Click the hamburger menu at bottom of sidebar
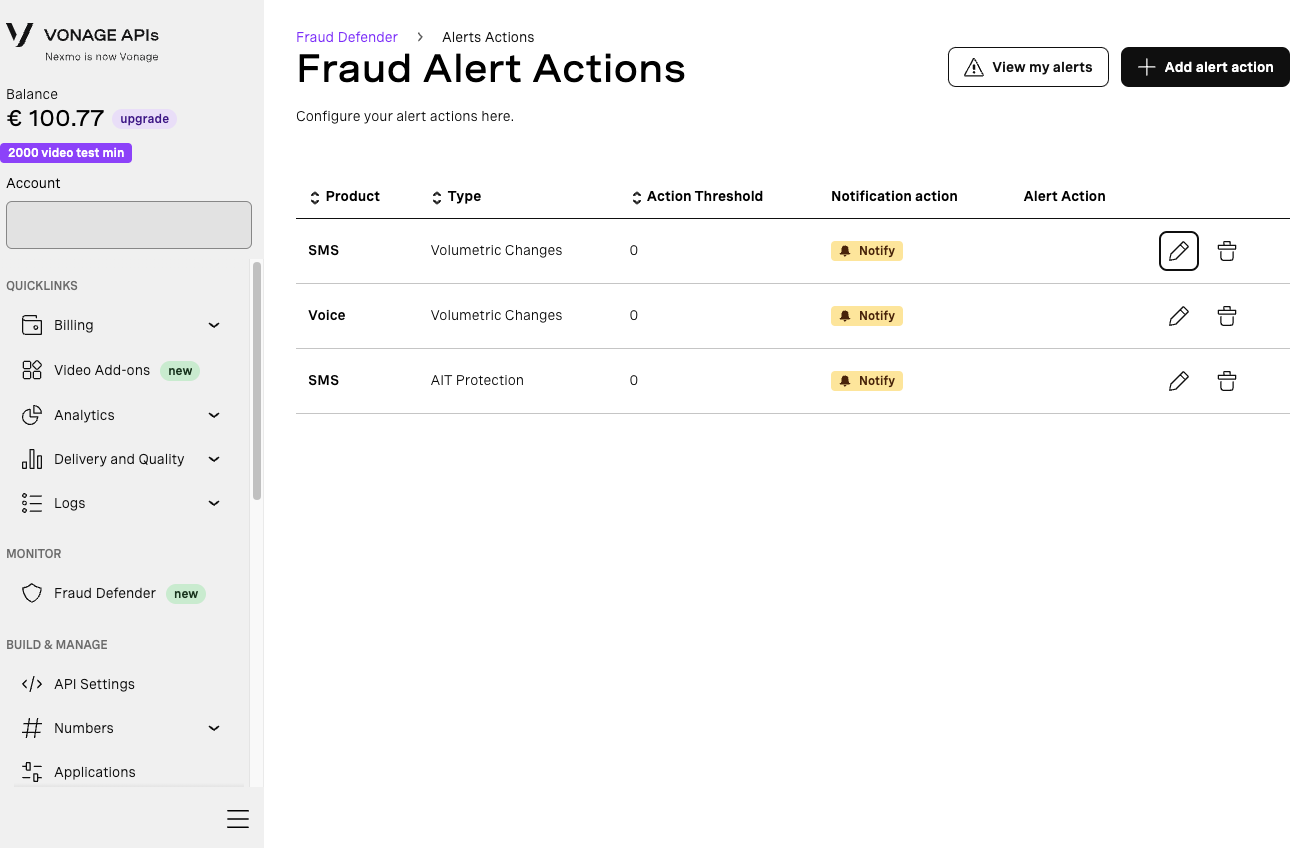The width and height of the screenshot is (1301, 848). (x=238, y=818)
